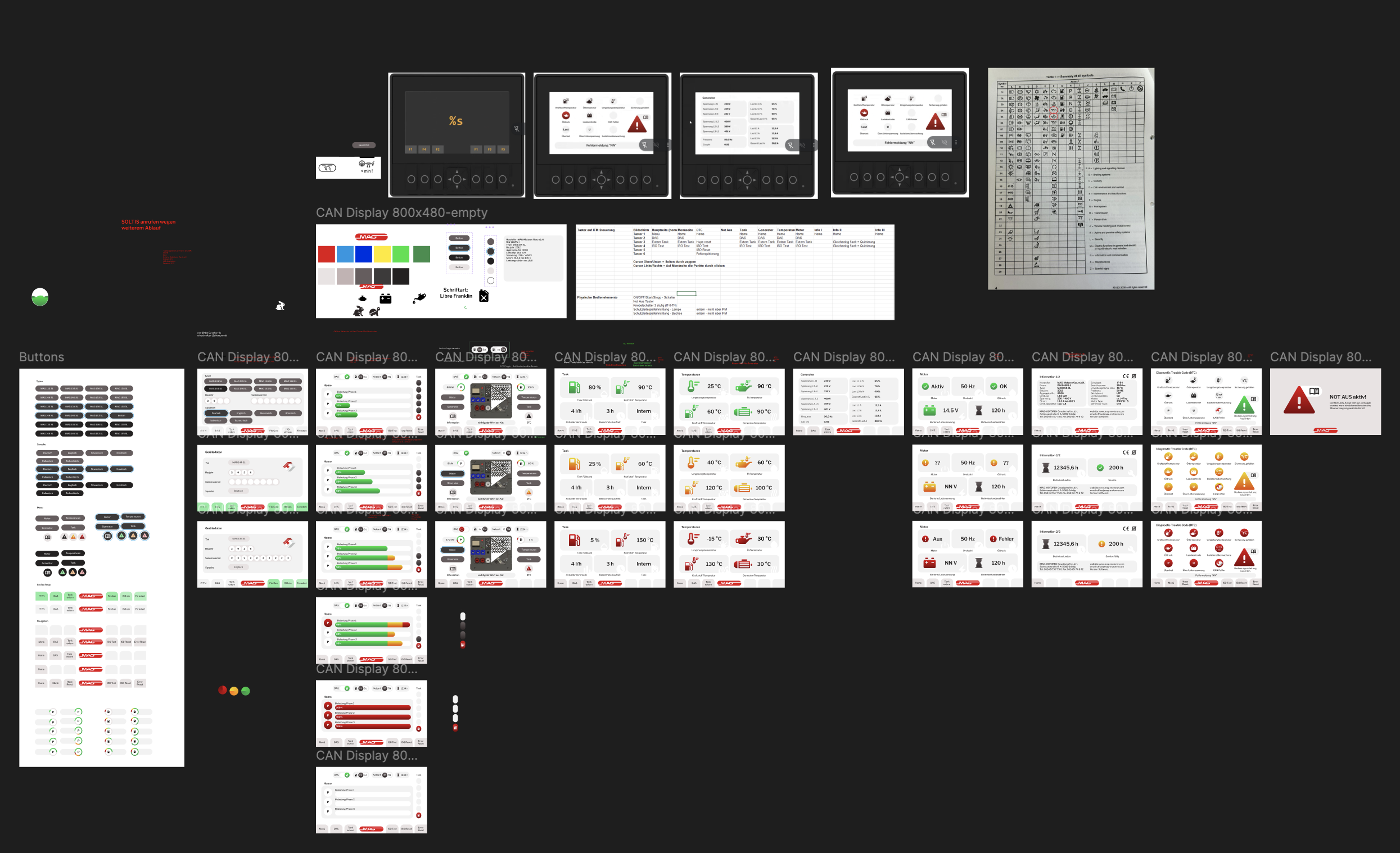Select the lightest gray Button sample pill
The image size is (1400, 853).
pyautogui.click(x=459, y=267)
